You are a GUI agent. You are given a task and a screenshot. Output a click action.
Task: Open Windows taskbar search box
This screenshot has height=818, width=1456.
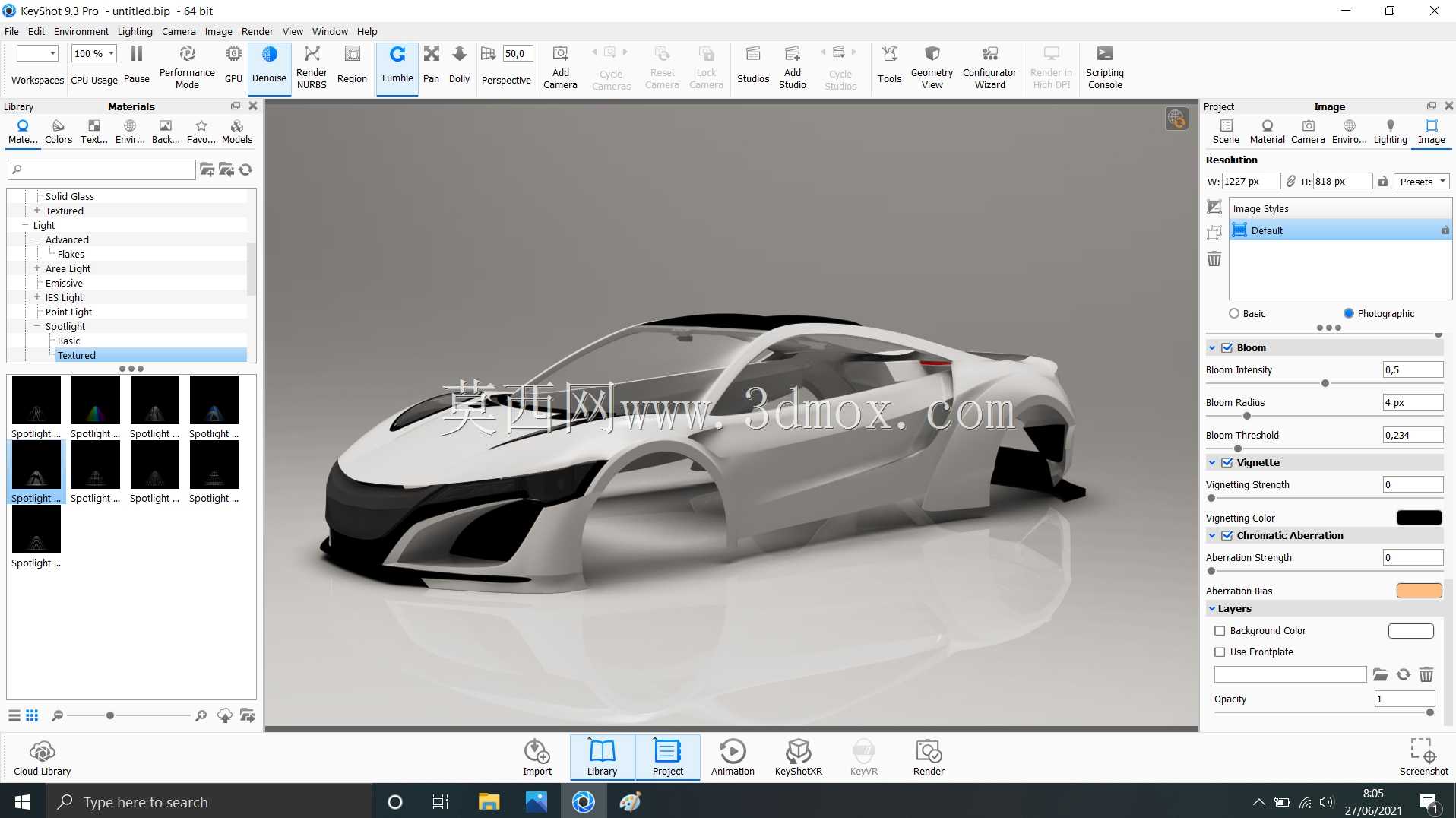coord(210,802)
